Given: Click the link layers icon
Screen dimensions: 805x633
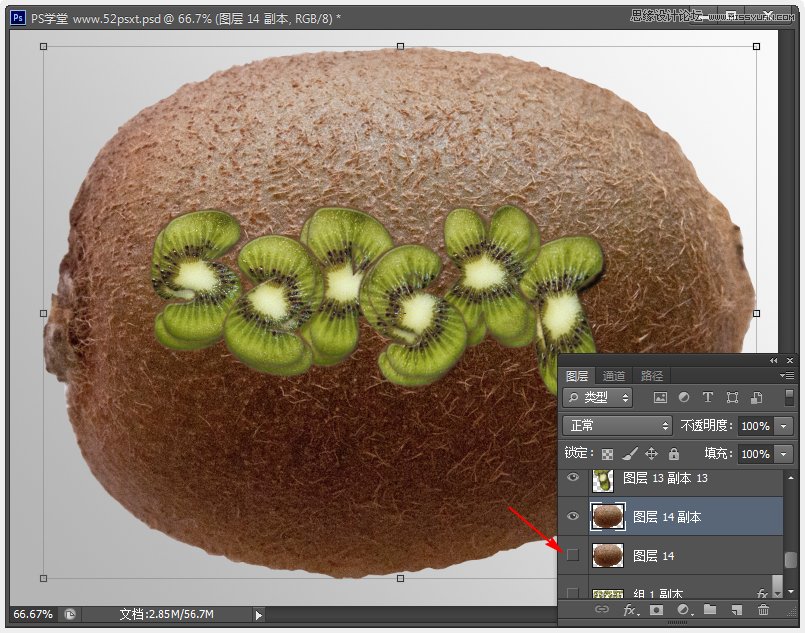Looking at the screenshot, I should pyautogui.click(x=604, y=609).
